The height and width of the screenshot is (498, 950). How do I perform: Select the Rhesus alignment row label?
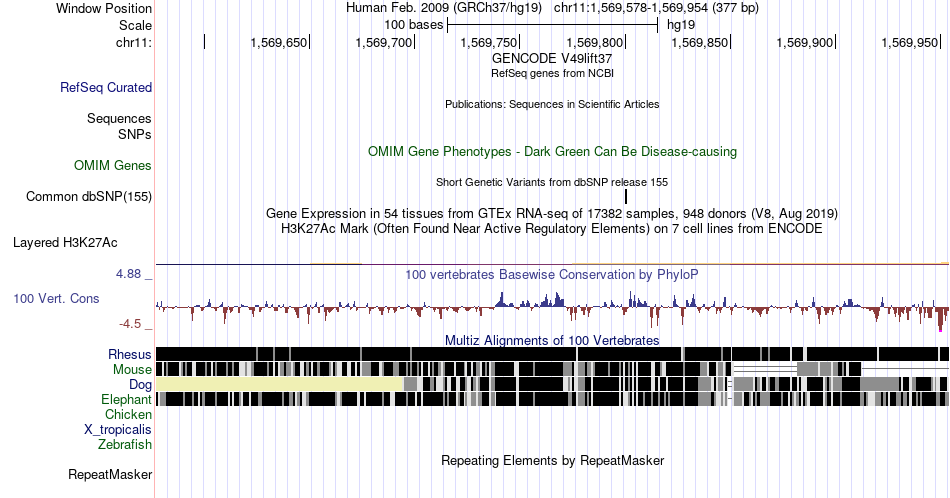coord(130,354)
